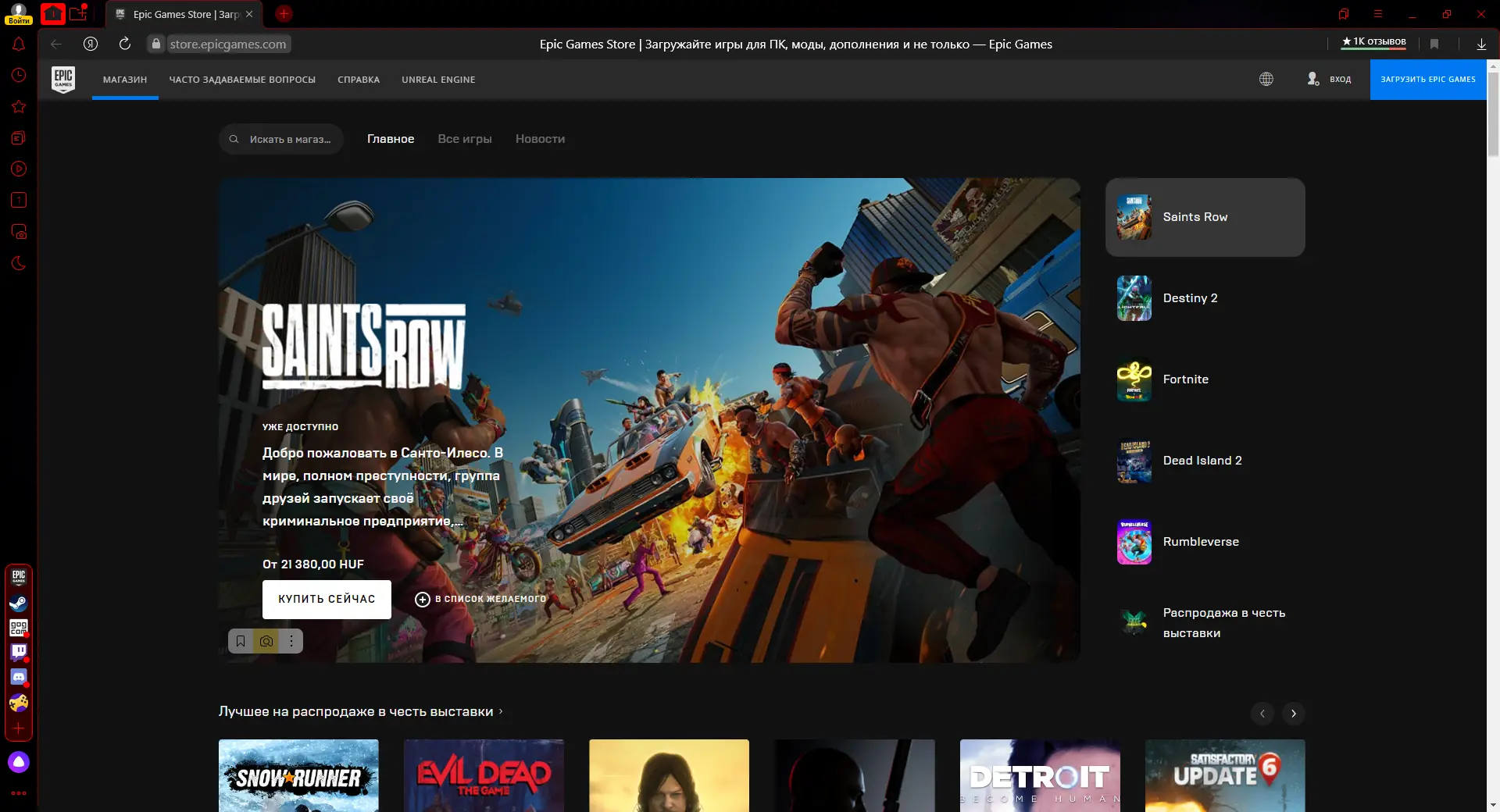Open the Discord shortcut in sidebar

pyautogui.click(x=19, y=677)
